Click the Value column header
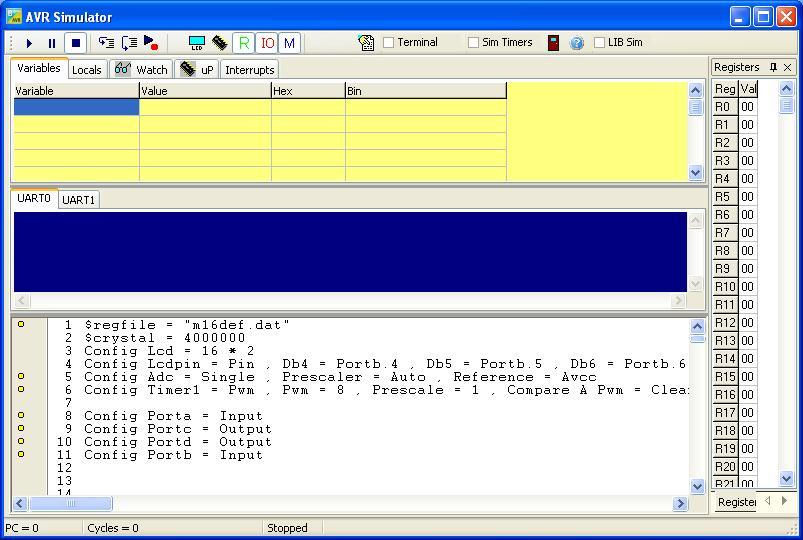 pyautogui.click(x=205, y=91)
